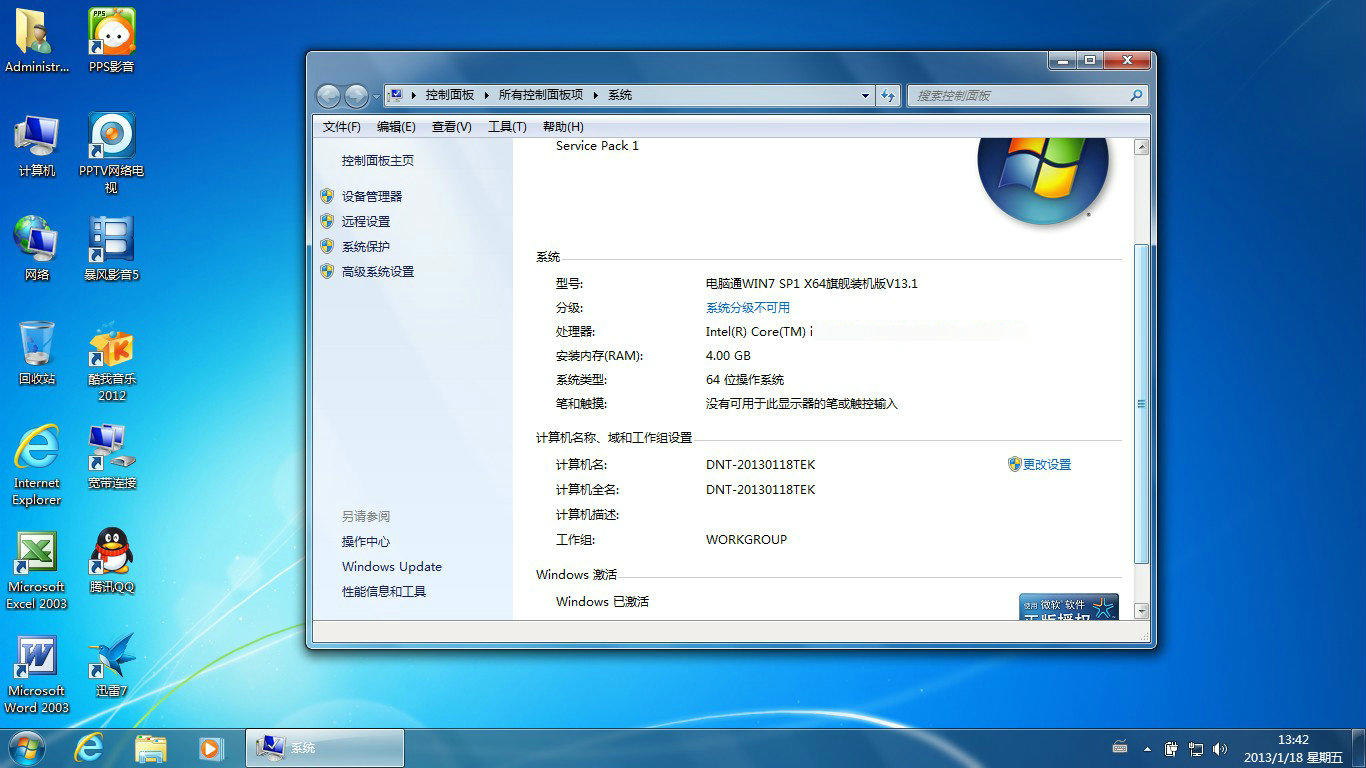Viewport: 1366px width, 768px height.
Task: Click the scrollbar up arrow
Action: click(1141, 147)
